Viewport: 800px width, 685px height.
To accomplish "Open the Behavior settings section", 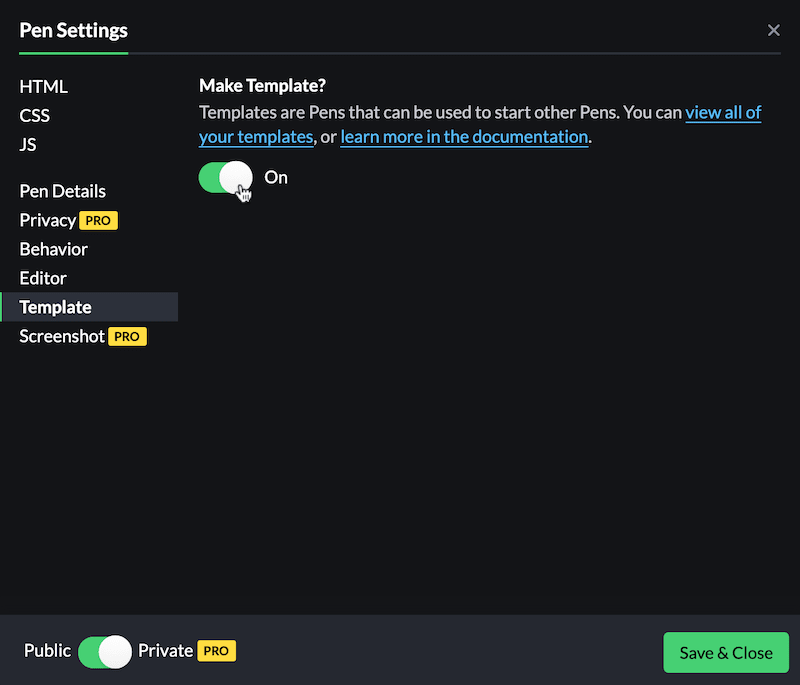I will tap(53, 248).
